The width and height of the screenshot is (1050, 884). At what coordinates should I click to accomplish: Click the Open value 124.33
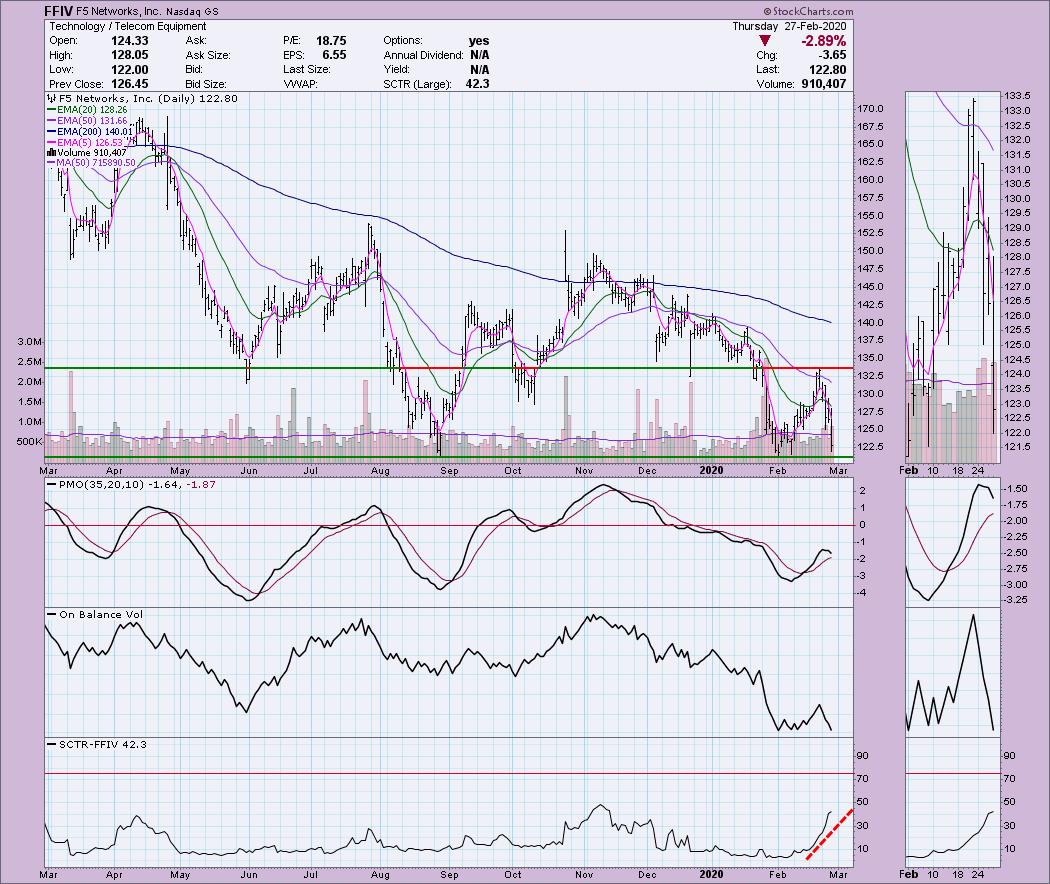point(131,41)
